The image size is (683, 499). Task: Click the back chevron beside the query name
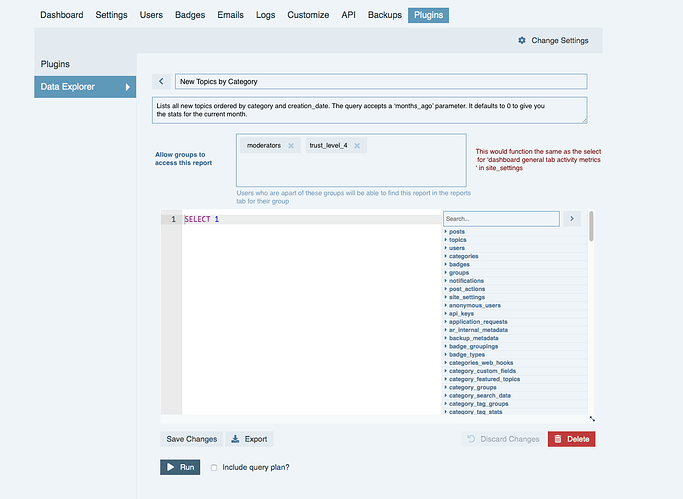161,81
